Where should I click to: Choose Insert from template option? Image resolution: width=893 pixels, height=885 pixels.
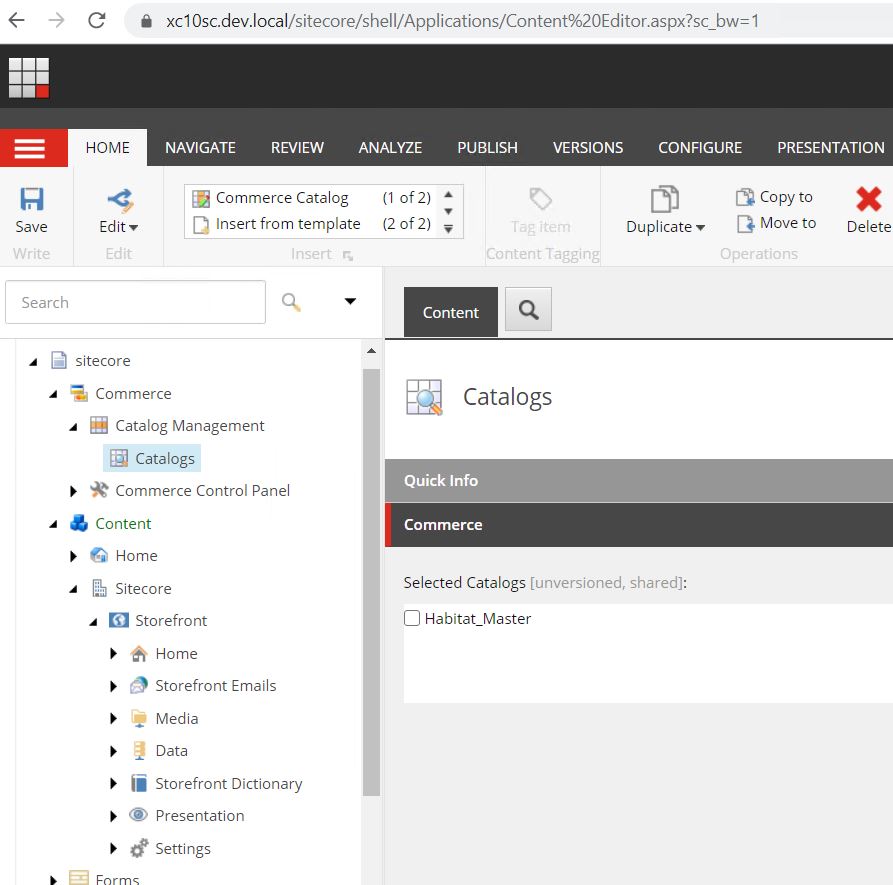click(288, 224)
